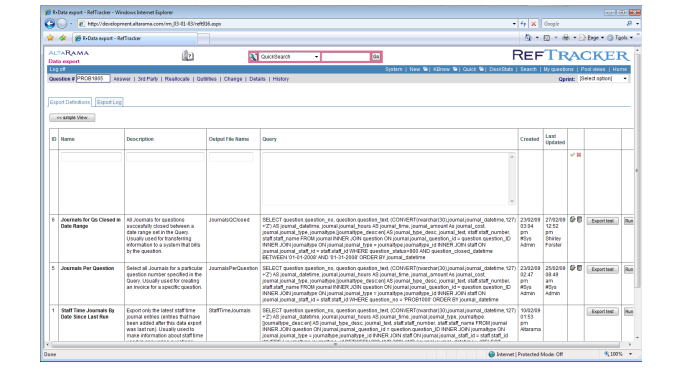Open the System menu link
The image size is (675, 372).
[393, 69]
